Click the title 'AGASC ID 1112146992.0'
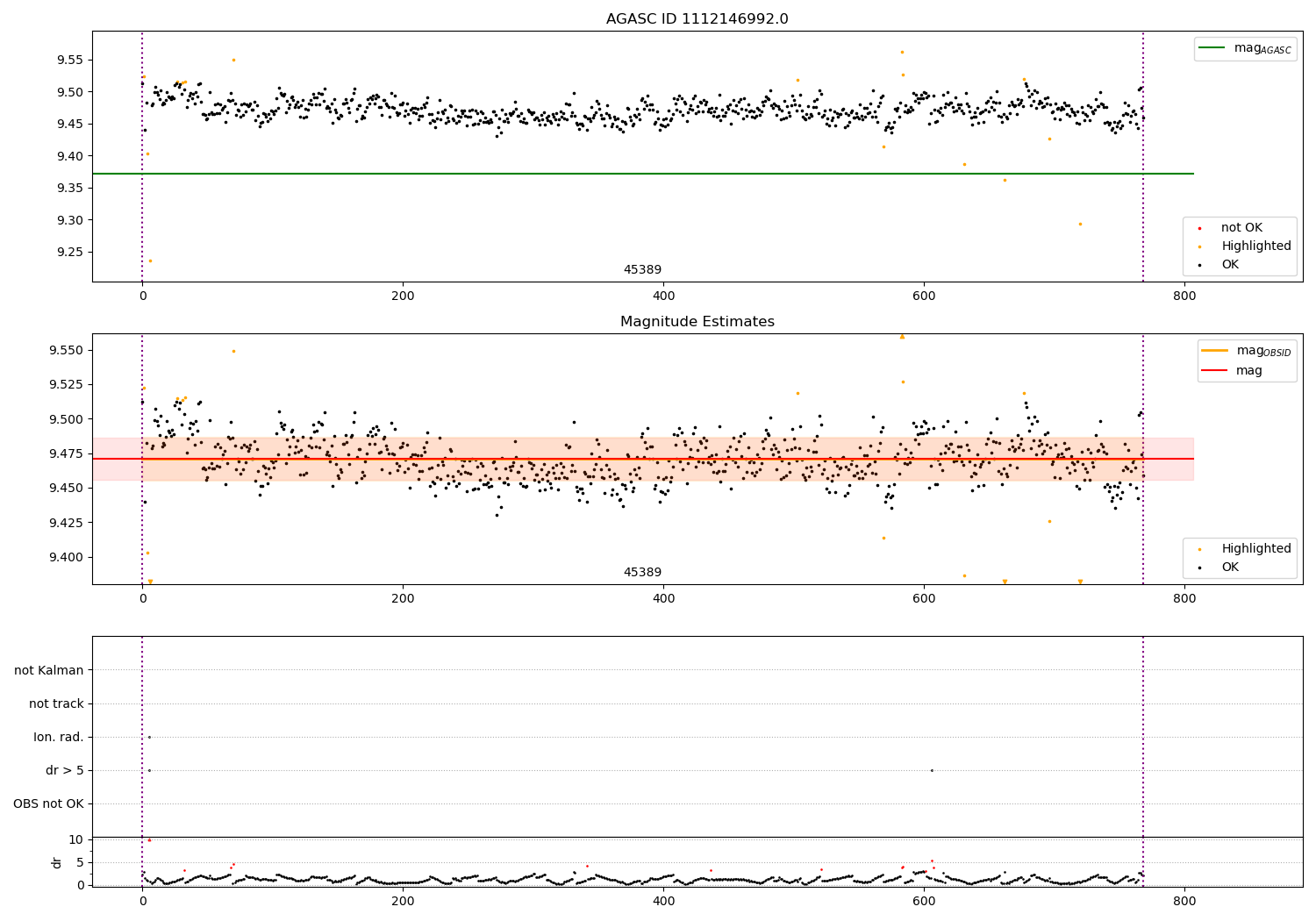The width and height of the screenshot is (1316, 921). (x=697, y=19)
